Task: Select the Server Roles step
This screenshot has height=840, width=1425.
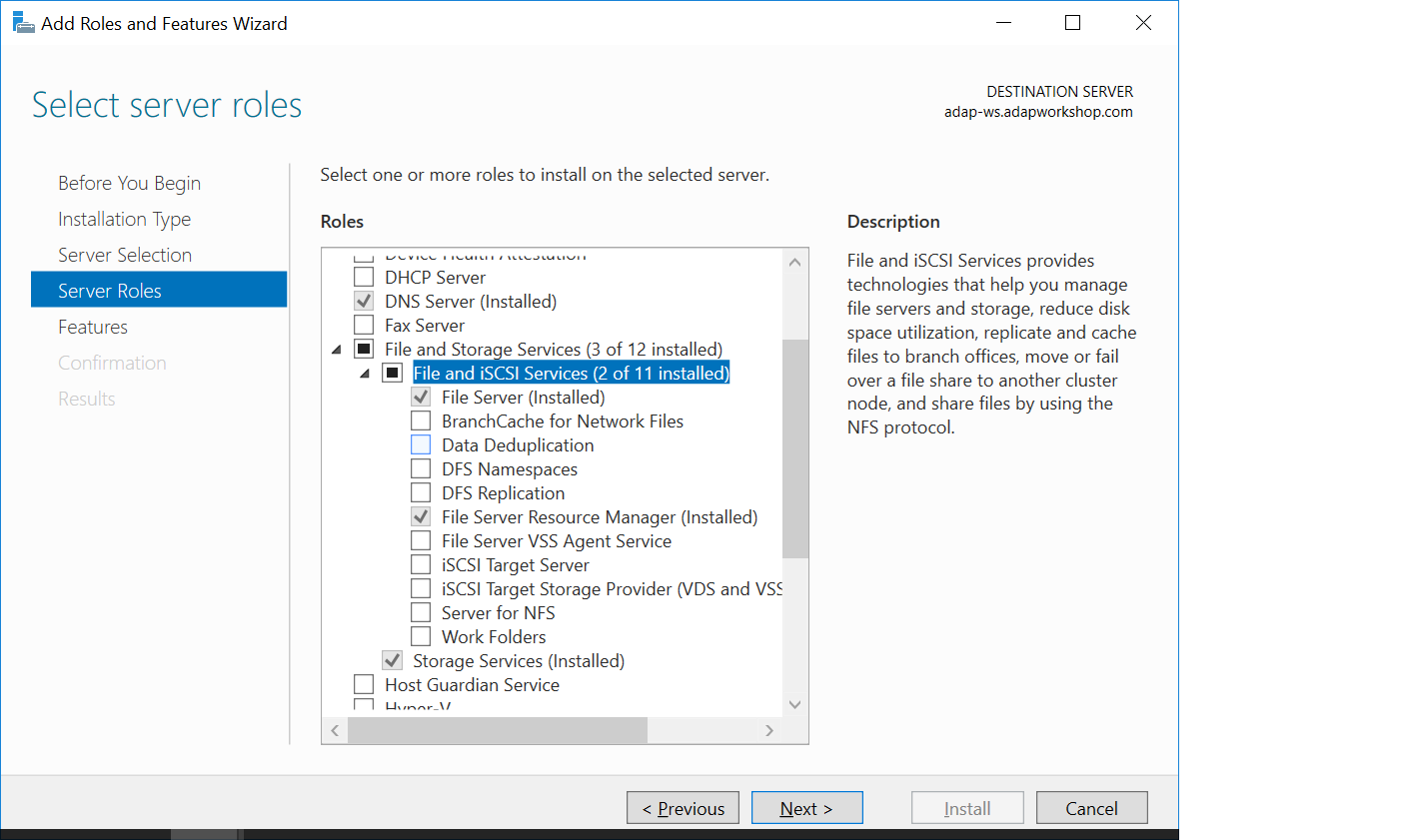Action: 159,291
